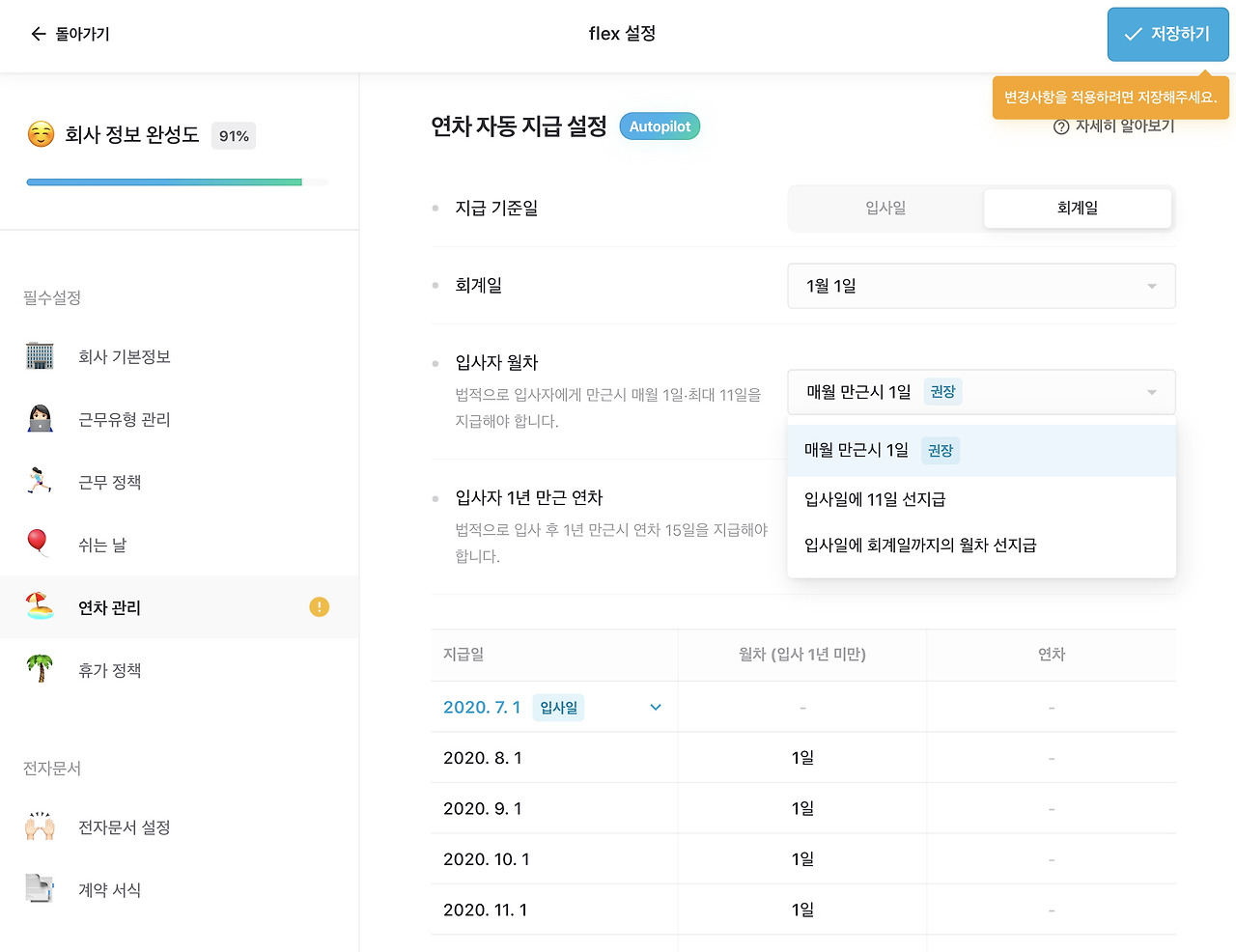Image resolution: width=1236 pixels, height=952 pixels.
Task: Click the runner icon for 근무 정책
Action: click(x=40, y=482)
